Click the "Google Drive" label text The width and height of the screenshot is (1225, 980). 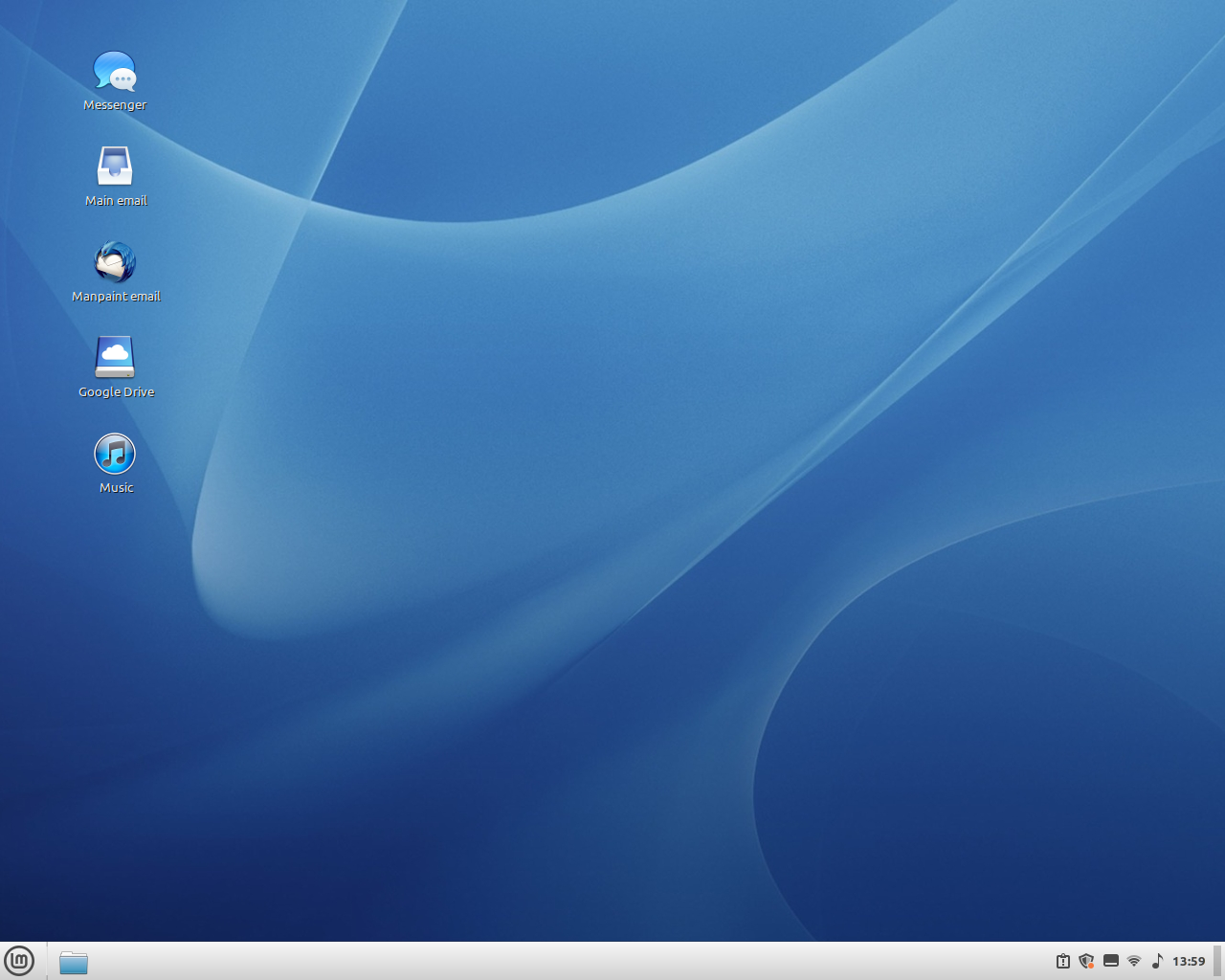116,392
